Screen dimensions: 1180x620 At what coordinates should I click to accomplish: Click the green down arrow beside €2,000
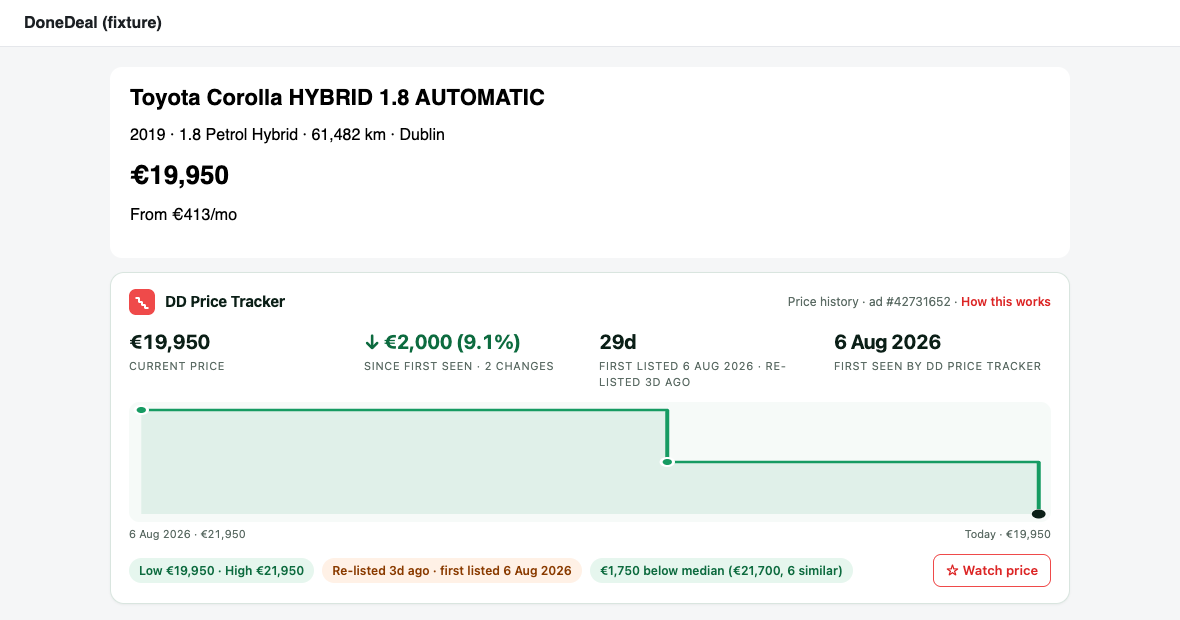[372, 342]
